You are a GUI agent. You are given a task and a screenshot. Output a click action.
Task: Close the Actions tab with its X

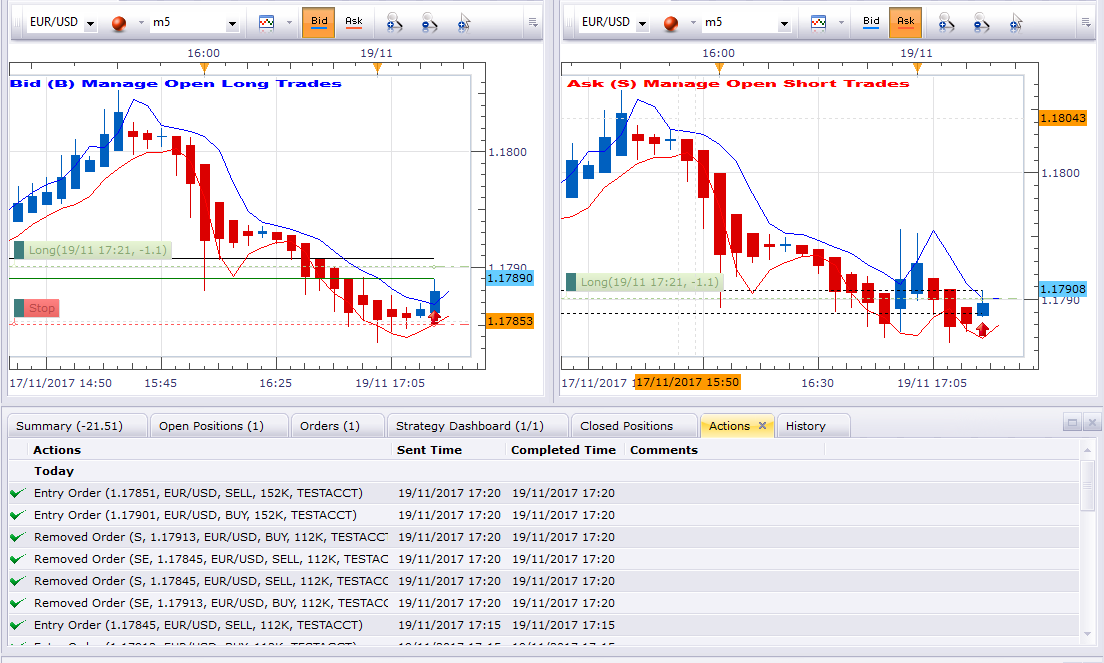pyautogui.click(x=762, y=425)
